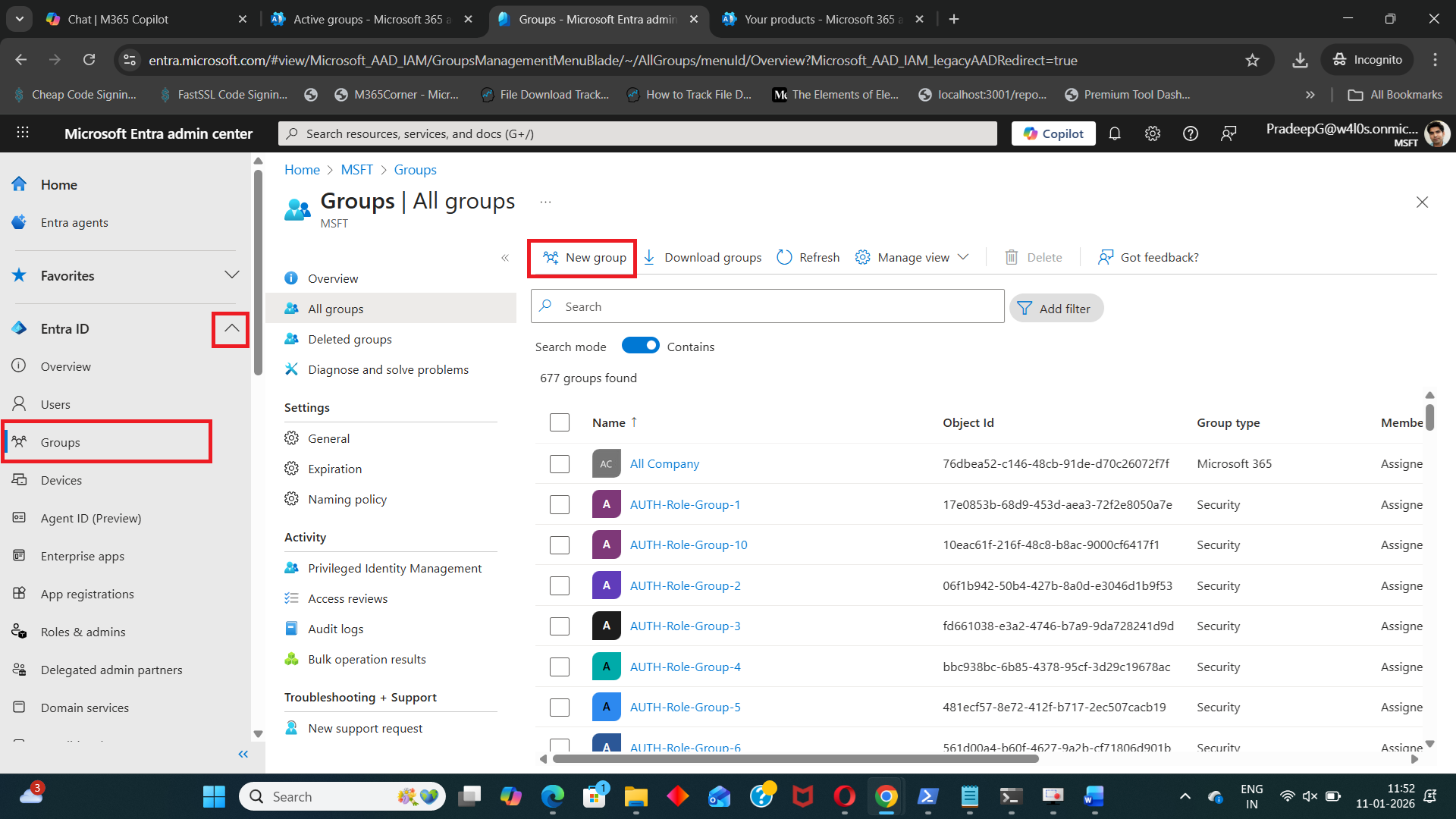Open the settings gear in the top bar
The width and height of the screenshot is (1456, 819).
point(1153,133)
